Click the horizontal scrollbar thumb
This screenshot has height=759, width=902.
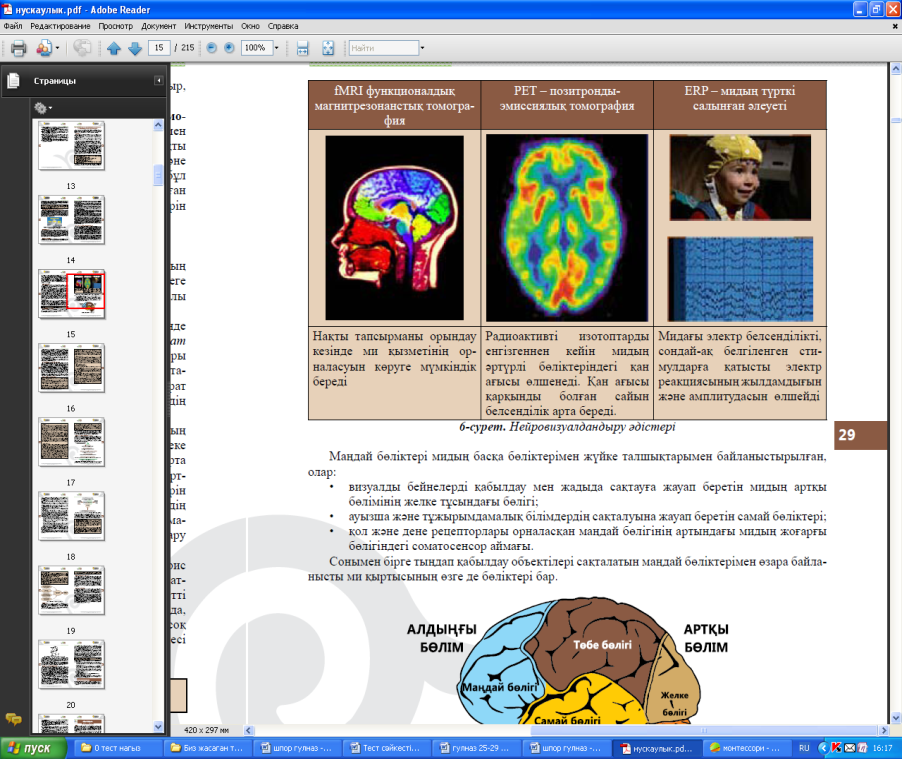(x=704, y=730)
